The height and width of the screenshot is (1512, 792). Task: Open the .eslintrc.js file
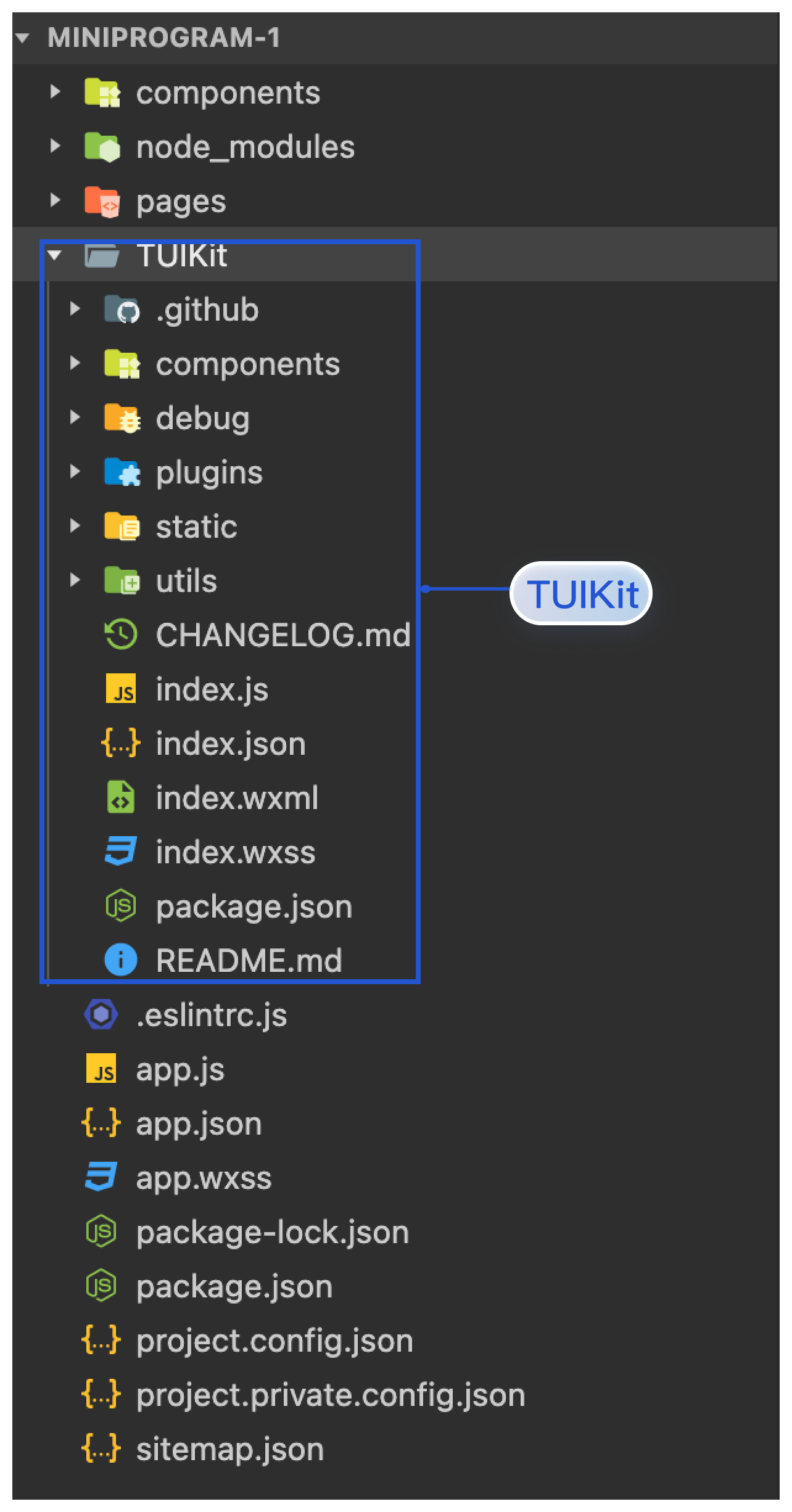pyautogui.click(x=212, y=1016)
